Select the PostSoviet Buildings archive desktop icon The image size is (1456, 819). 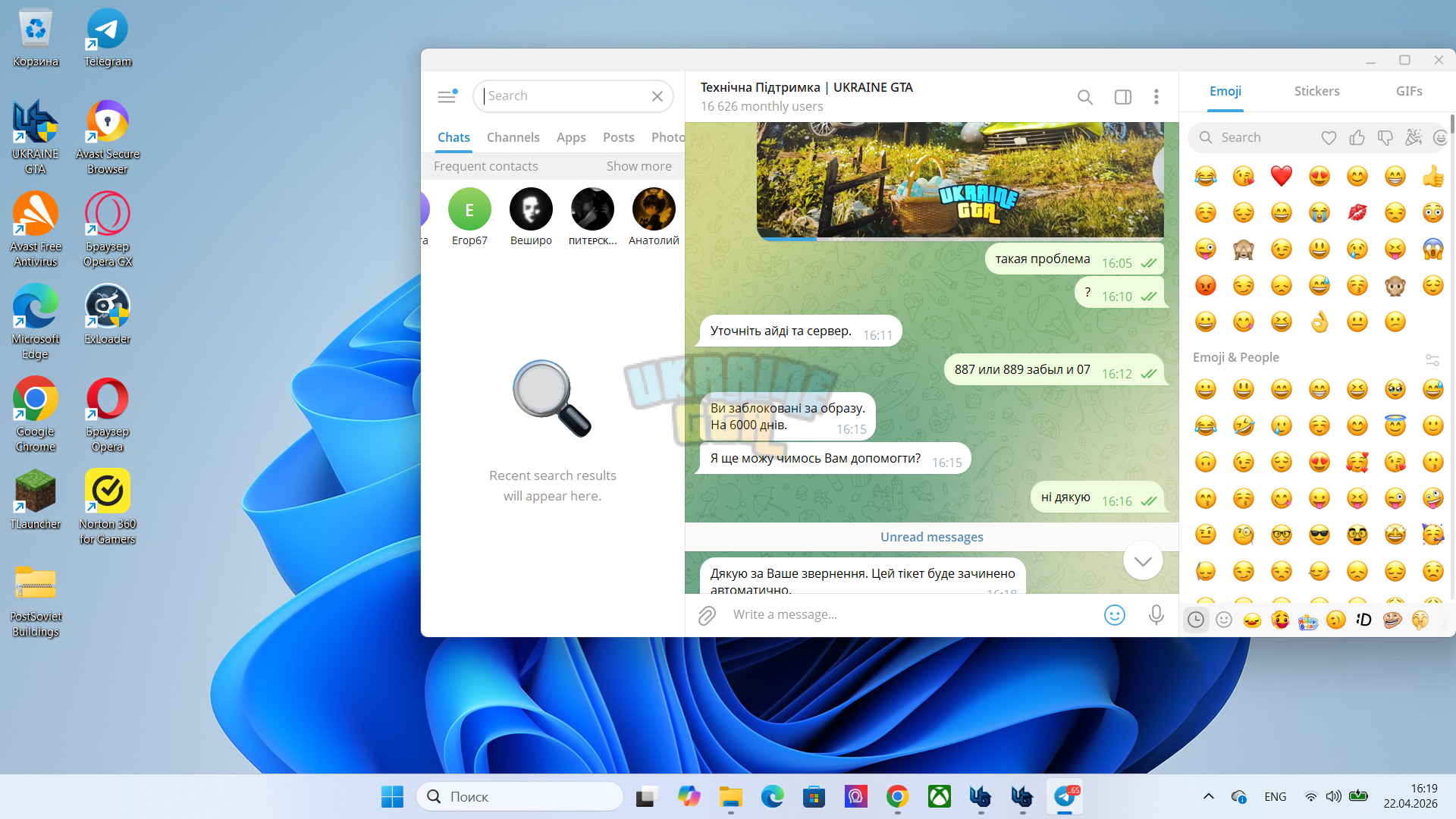(x=36, y=601)
